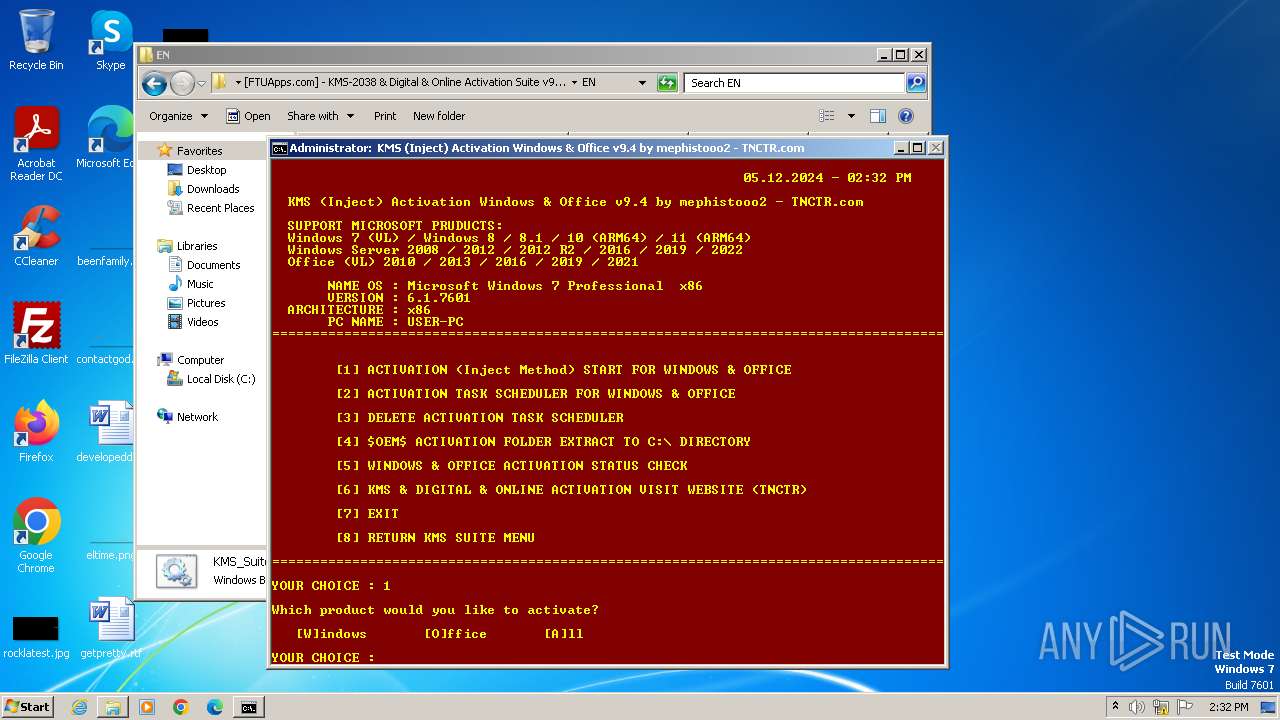Select Favorites in navigation pane
This screenshot has width=1280, height=720.
[x=199, y=151]
